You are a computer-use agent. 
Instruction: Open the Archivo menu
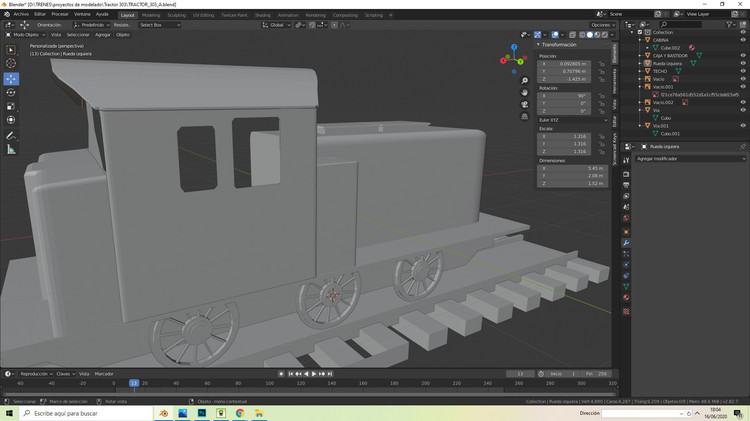pos(21,14)
